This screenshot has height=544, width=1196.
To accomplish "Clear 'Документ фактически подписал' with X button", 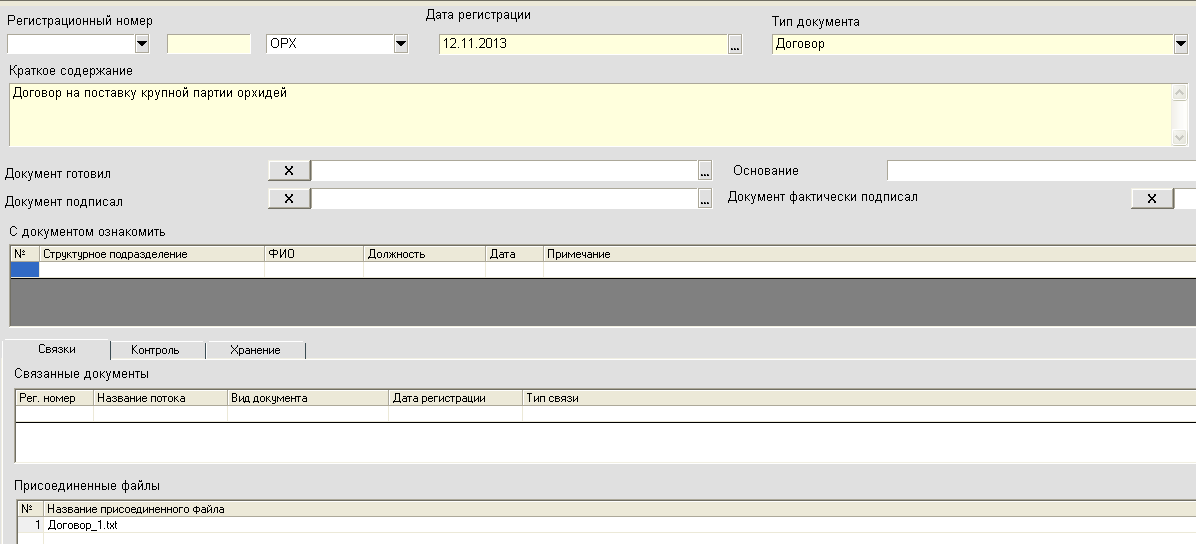I will pos(1152,198).
